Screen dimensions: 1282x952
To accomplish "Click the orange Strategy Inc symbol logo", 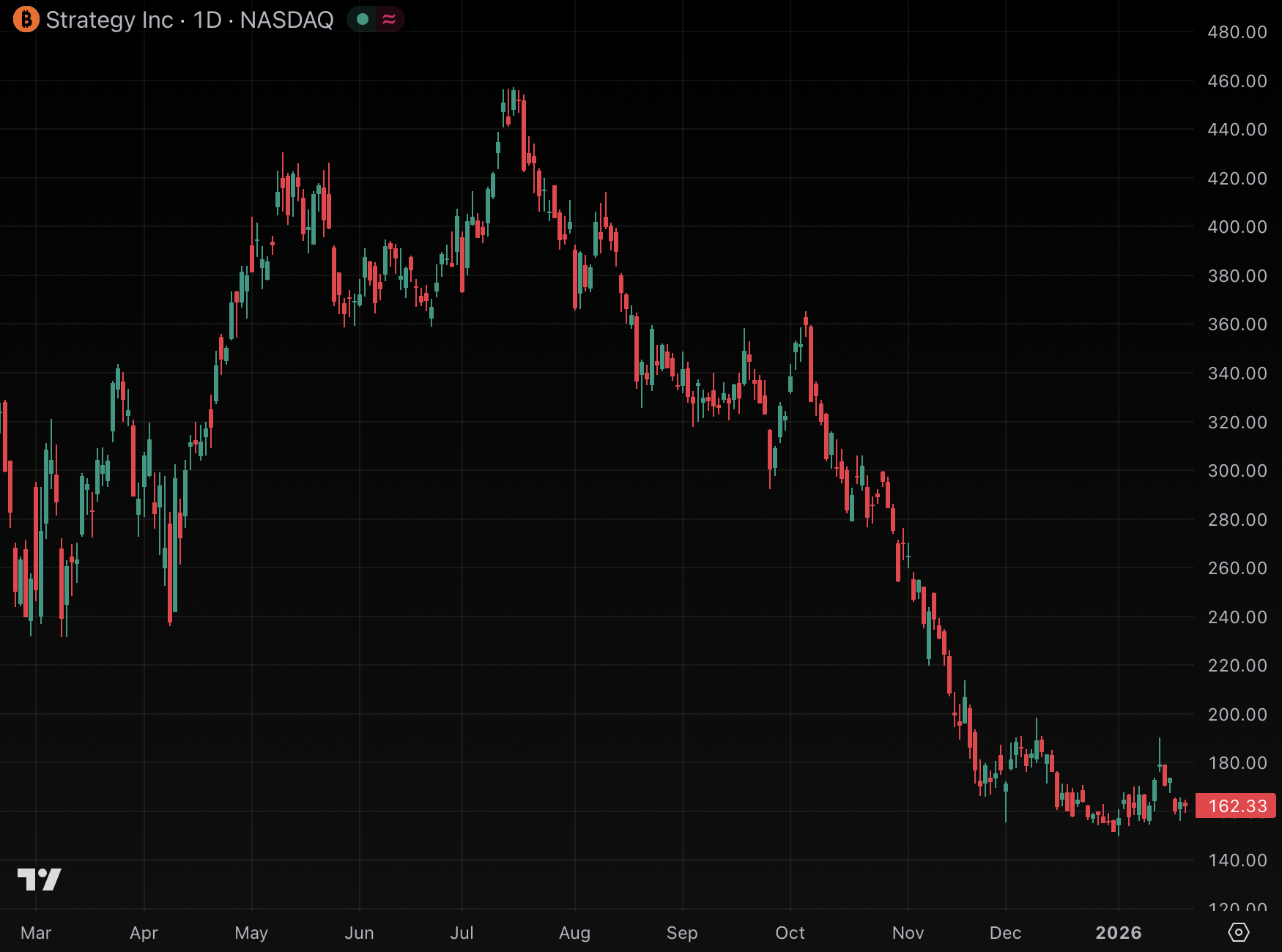I will coord(26,20).
